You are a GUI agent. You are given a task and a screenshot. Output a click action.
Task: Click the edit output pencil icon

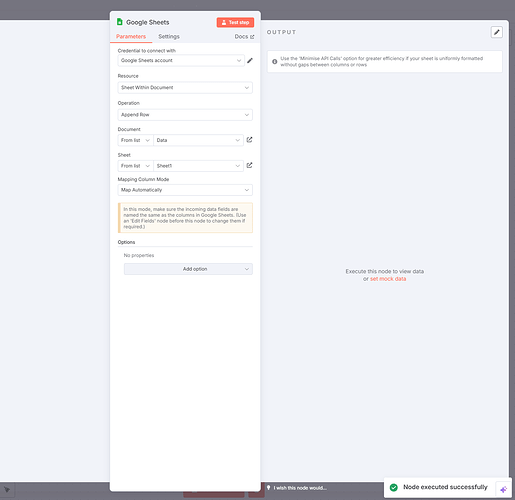497,32
